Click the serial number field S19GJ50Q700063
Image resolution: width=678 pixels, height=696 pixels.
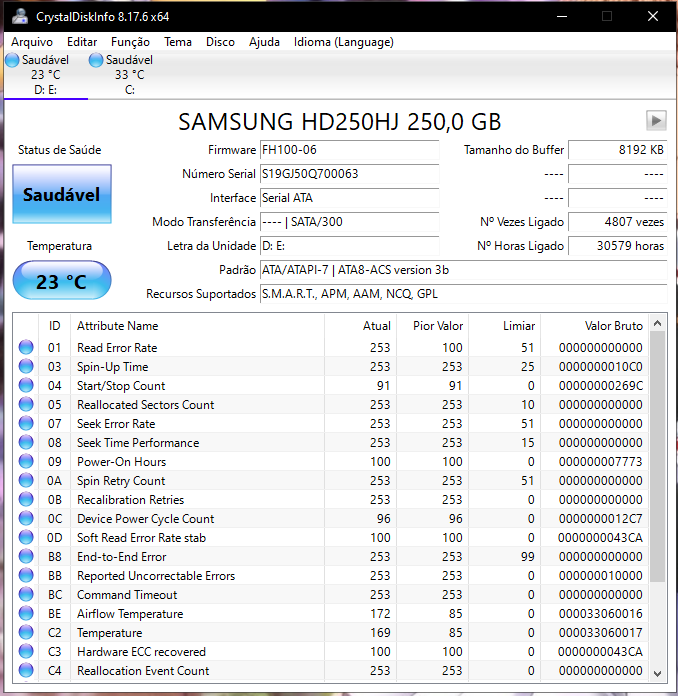click(x=349, y=174)
